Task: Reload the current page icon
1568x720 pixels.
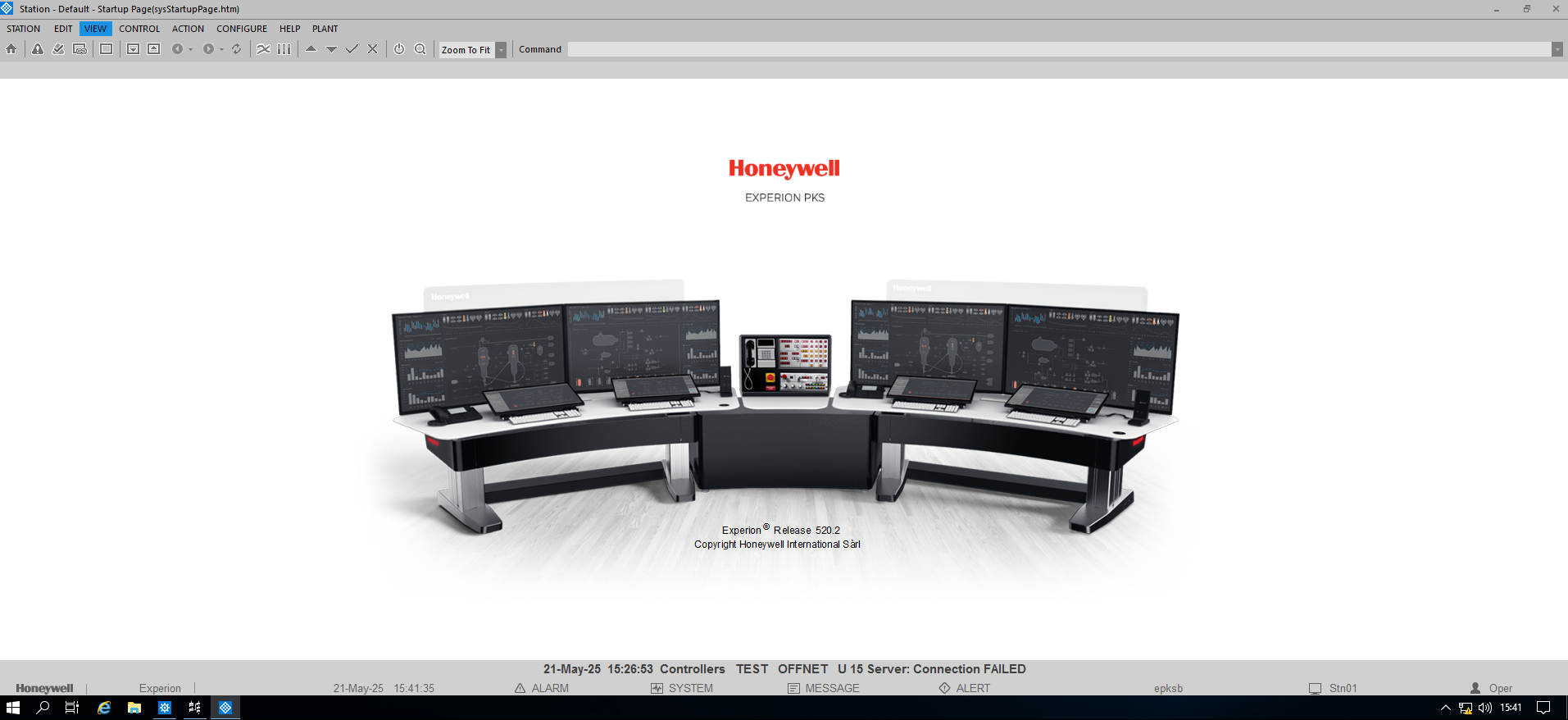Action: click(x=237, y=49)
